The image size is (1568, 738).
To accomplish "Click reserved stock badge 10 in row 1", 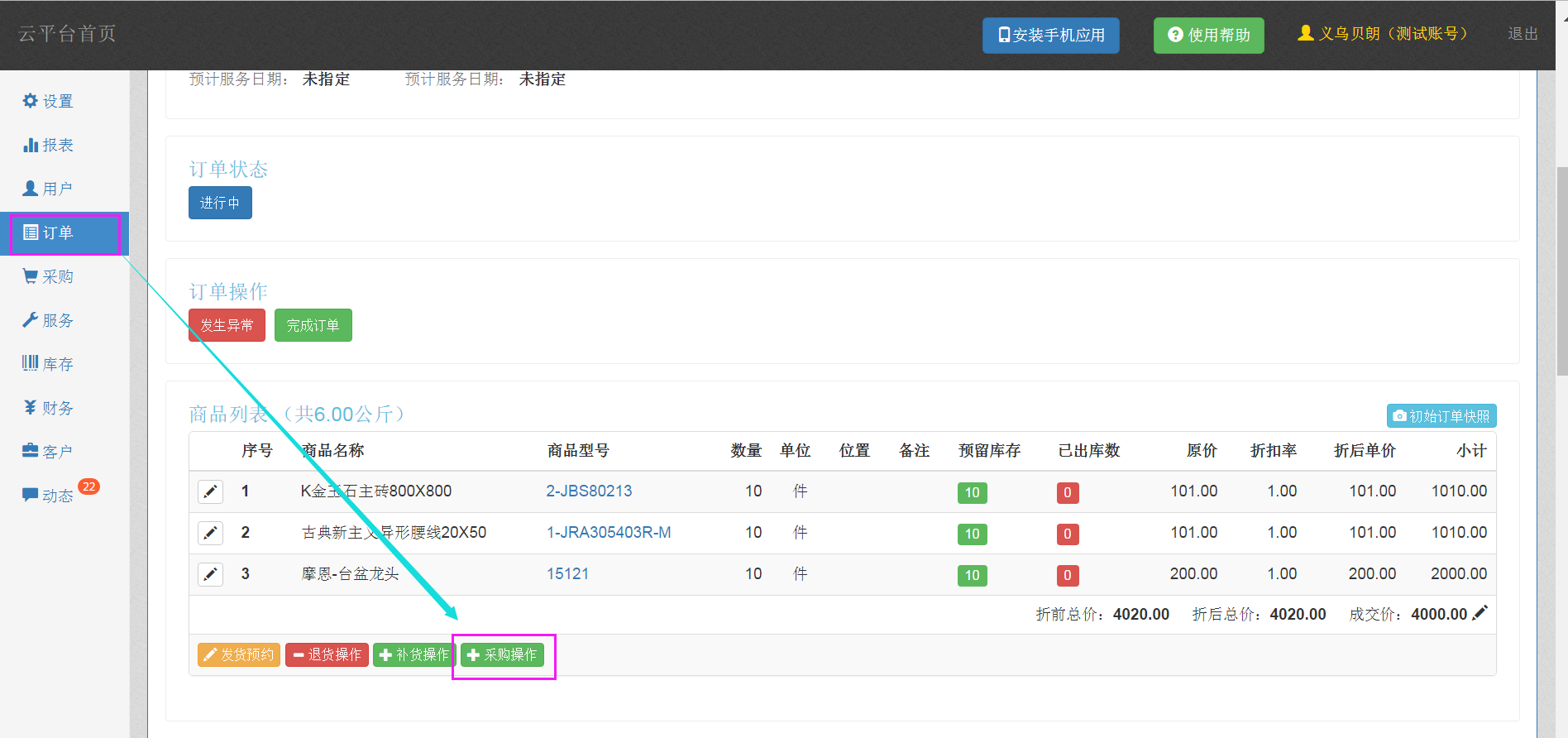I will [973, 493].
